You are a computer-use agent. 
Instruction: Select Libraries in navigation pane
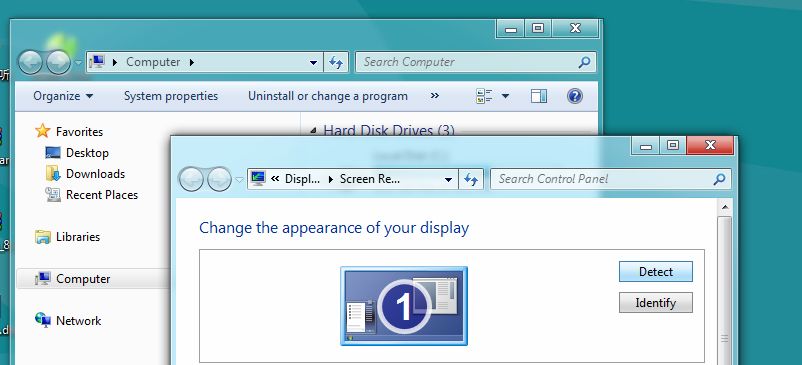(x=78, y=237)
